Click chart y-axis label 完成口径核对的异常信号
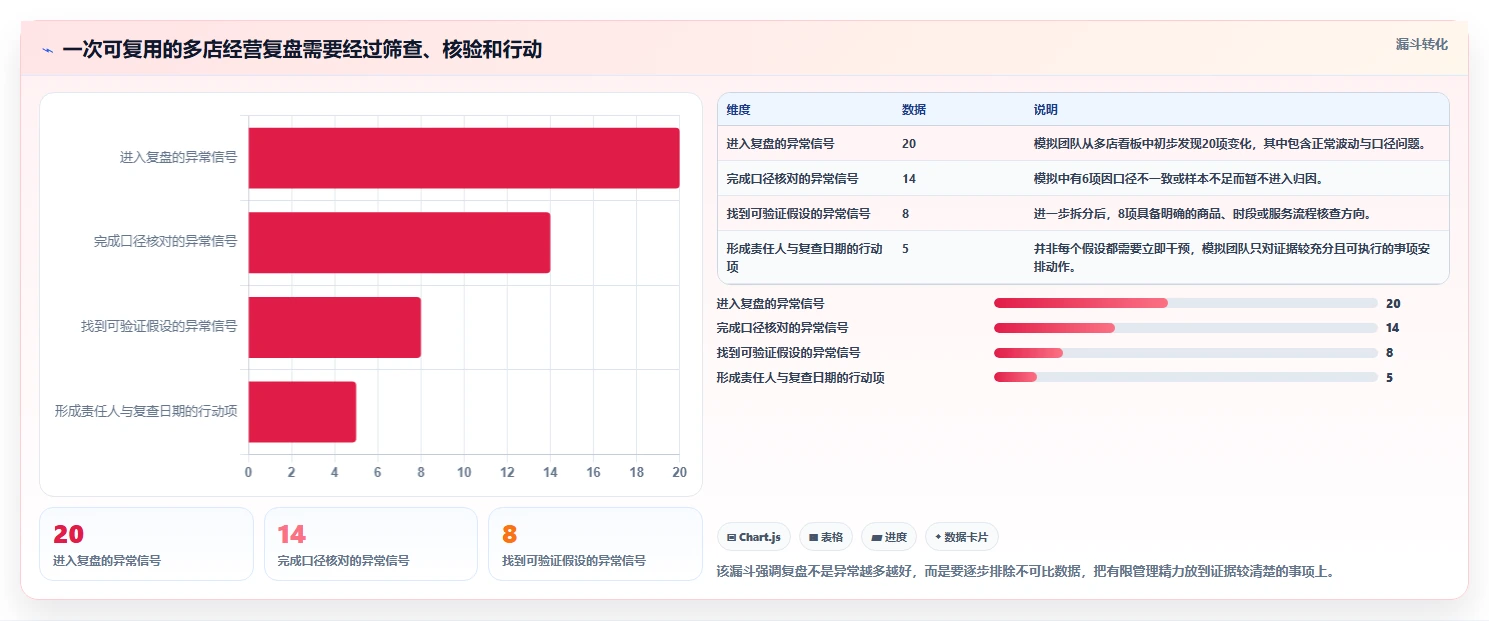This screenshot has width=1489, height=621. (165, 242)
